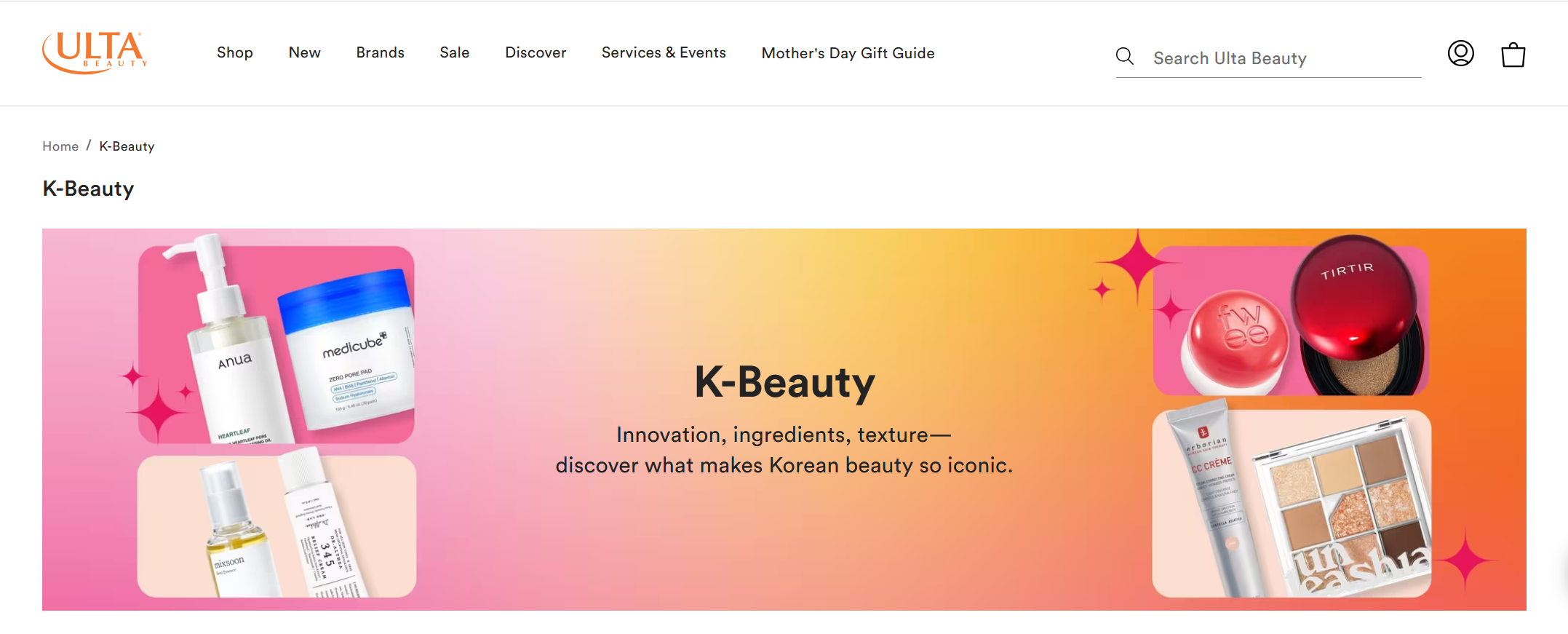Click the K-Beauty breadcrumb item

[x=127, y=146]
